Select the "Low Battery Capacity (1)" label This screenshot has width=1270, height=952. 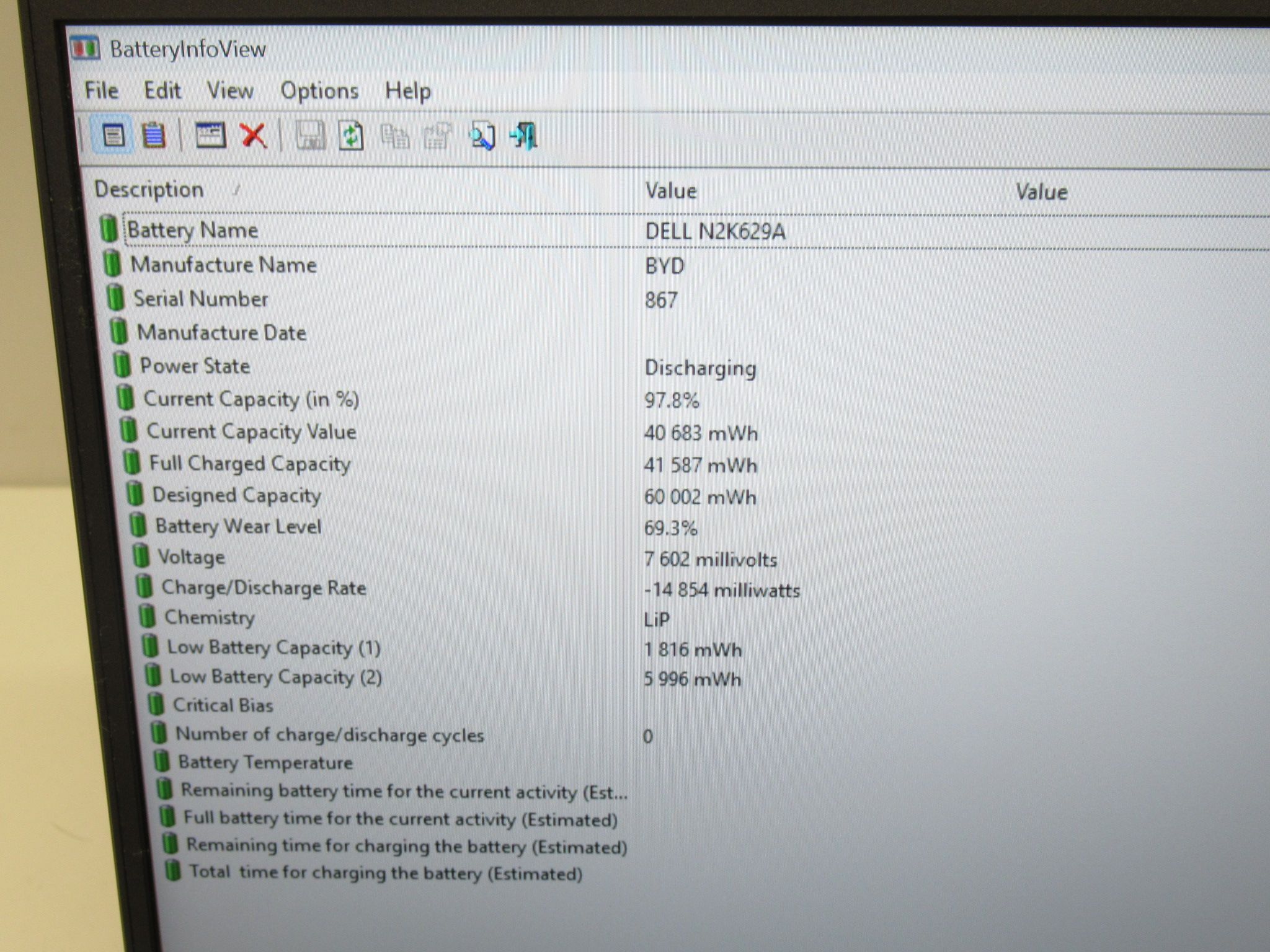click(x=273, y=648)
